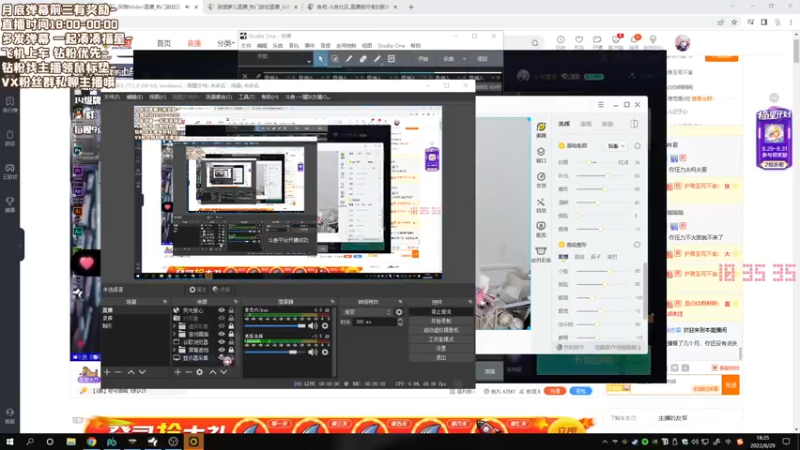This screenshot has width=800, height=450.
Task: Add a new scene in OBS
Action: coord(107,372)
